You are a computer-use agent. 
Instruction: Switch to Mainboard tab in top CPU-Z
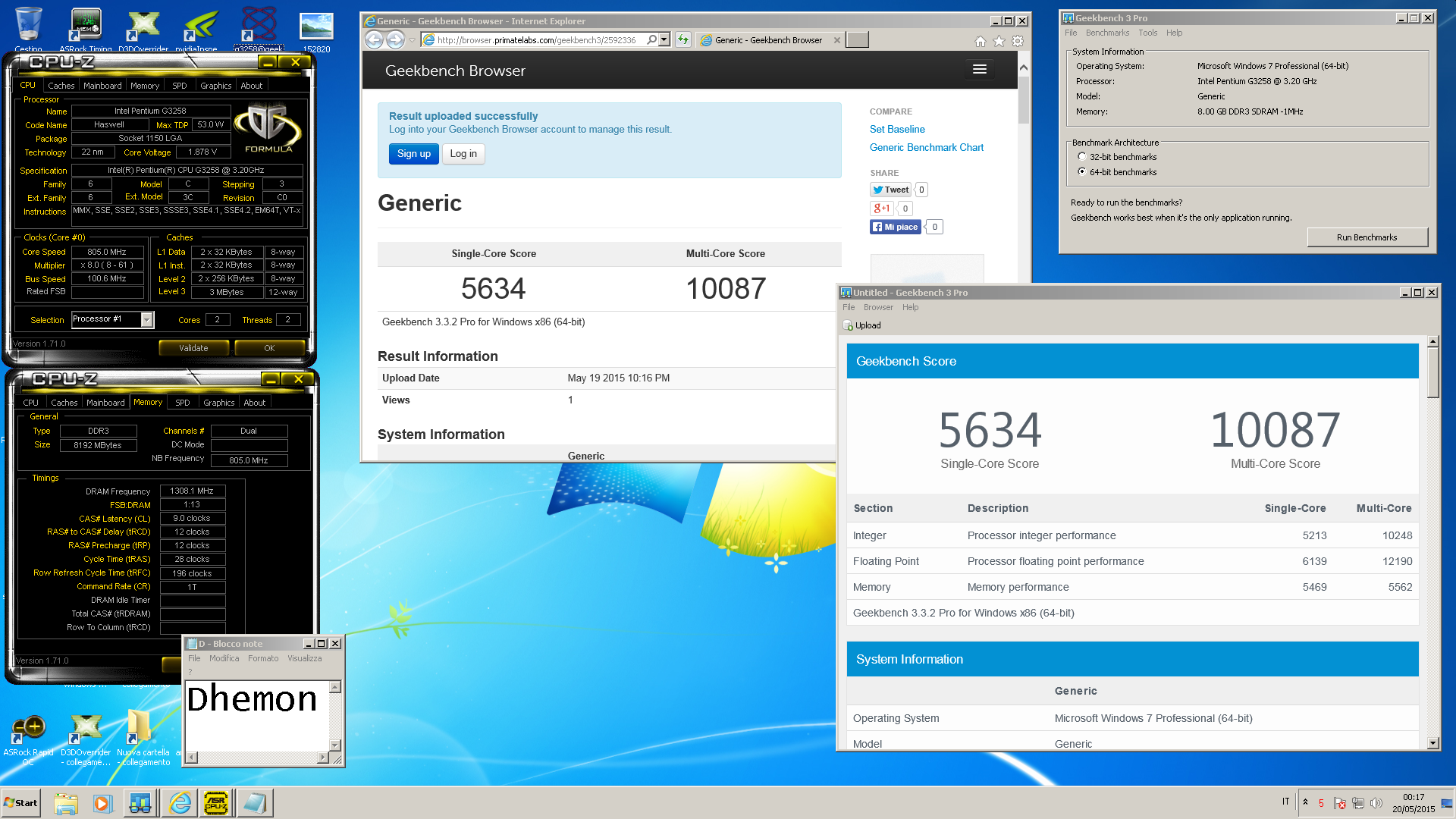click(102, 86)
